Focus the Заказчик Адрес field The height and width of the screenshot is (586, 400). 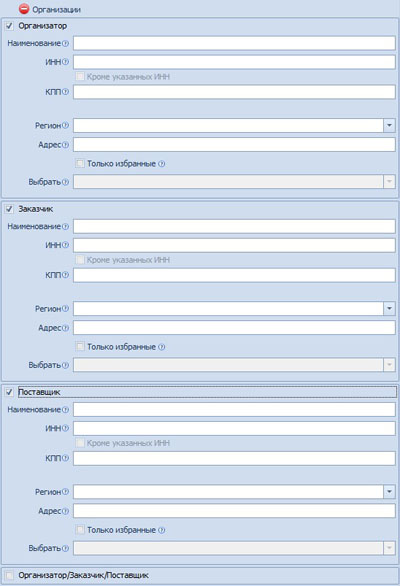234,328
